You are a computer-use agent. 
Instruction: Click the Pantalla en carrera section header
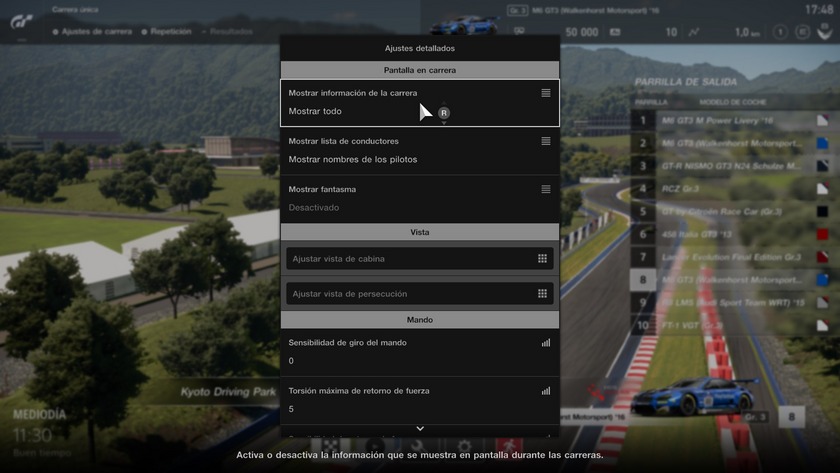click(420, 70)
